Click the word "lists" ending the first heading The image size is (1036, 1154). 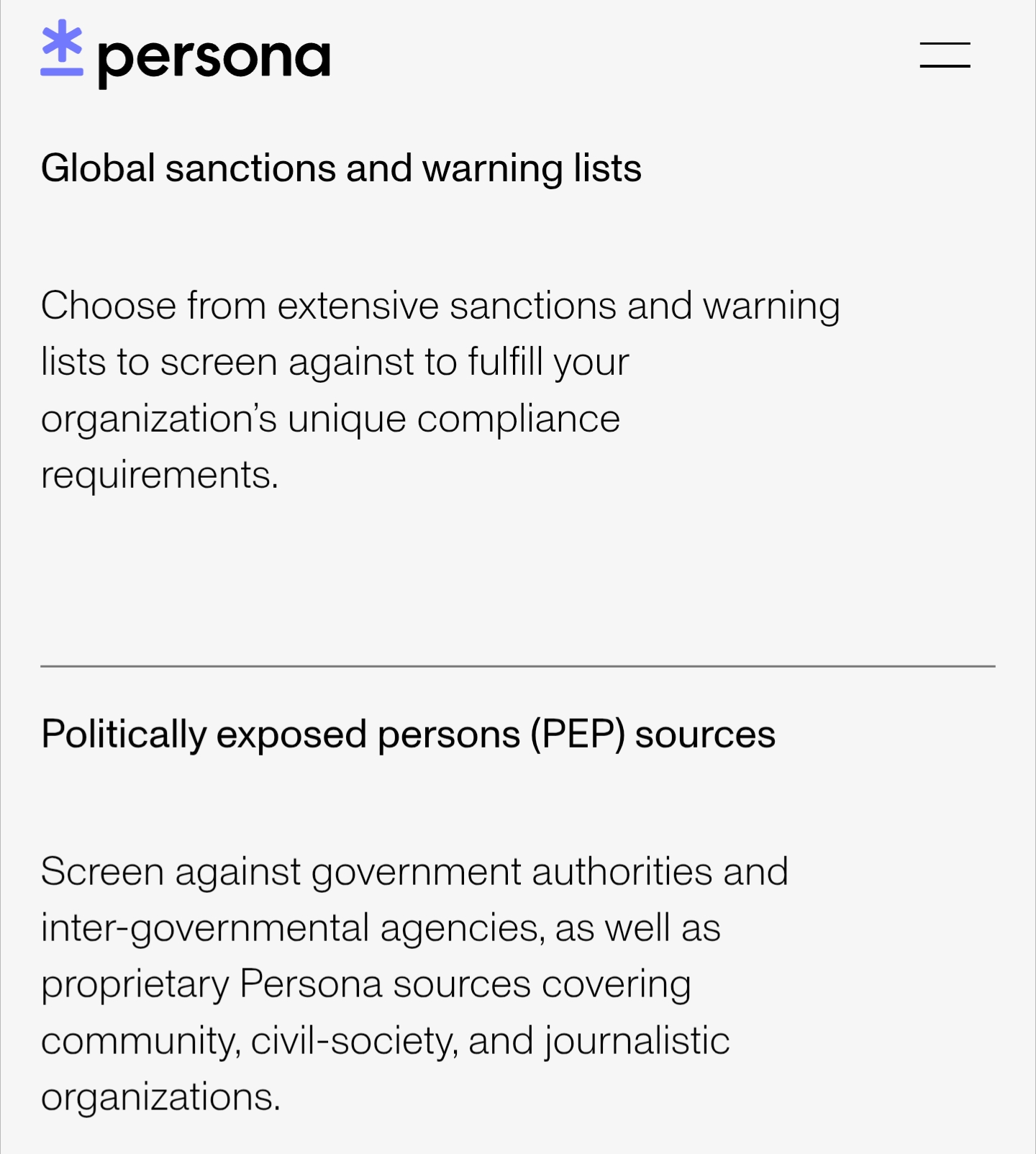(x=607, y=168)
